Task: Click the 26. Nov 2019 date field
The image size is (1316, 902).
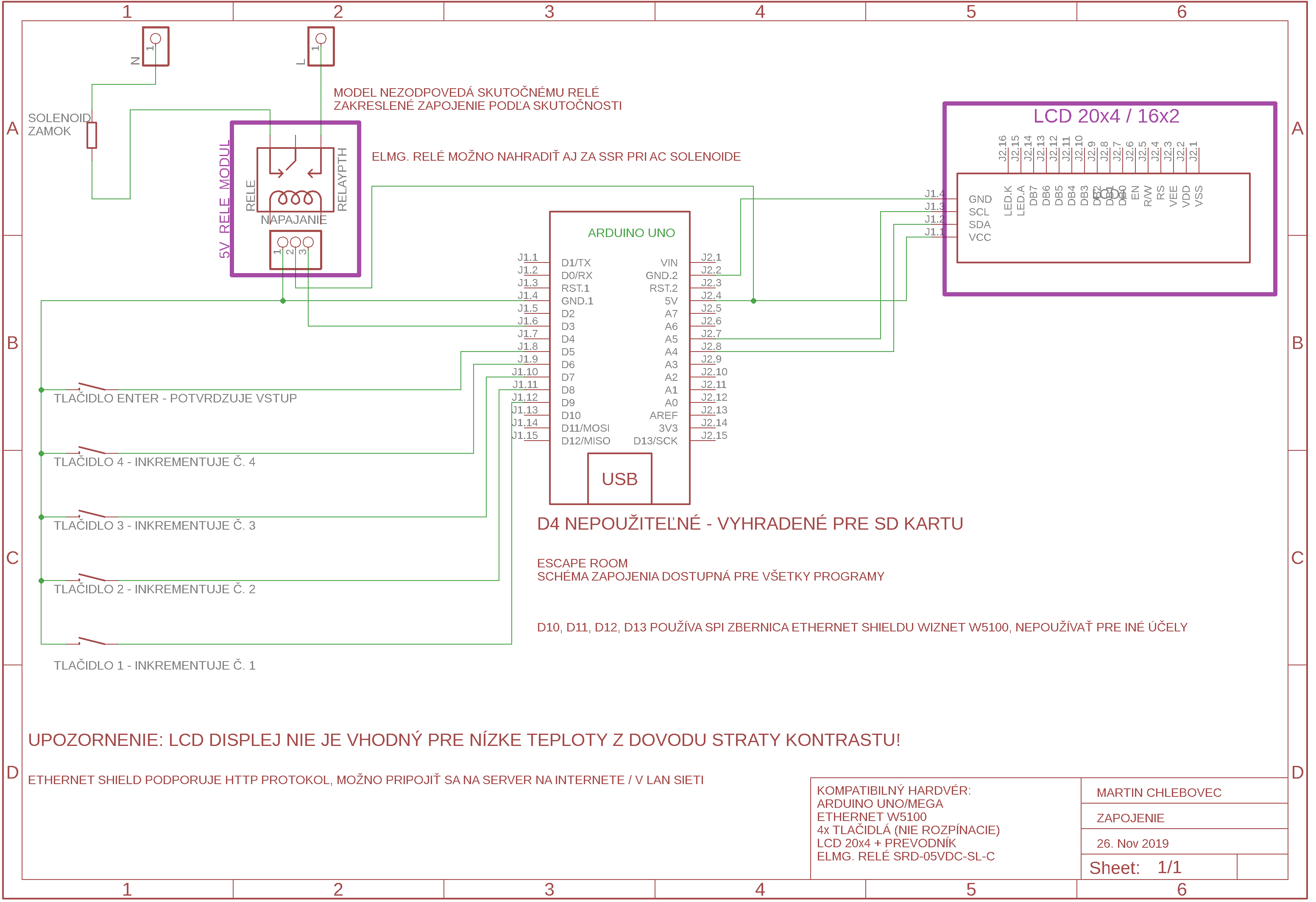Action: (x=1132, y=843)
